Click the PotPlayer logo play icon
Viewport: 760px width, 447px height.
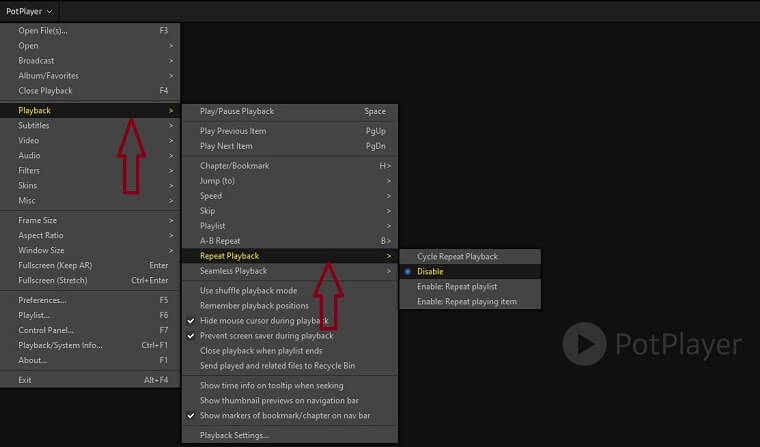(584, 344)
